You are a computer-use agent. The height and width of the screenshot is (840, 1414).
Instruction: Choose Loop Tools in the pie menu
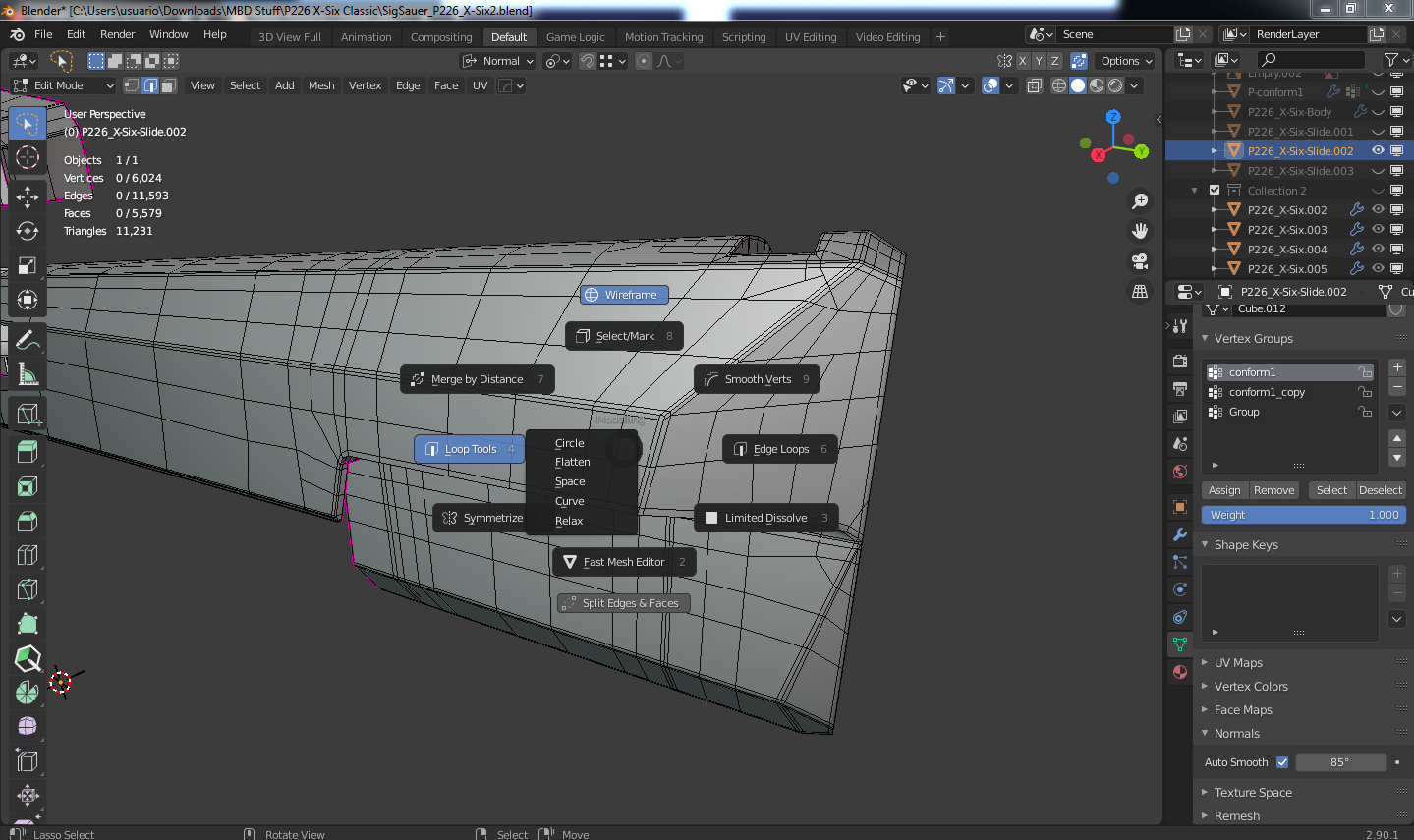click(470, 449)
